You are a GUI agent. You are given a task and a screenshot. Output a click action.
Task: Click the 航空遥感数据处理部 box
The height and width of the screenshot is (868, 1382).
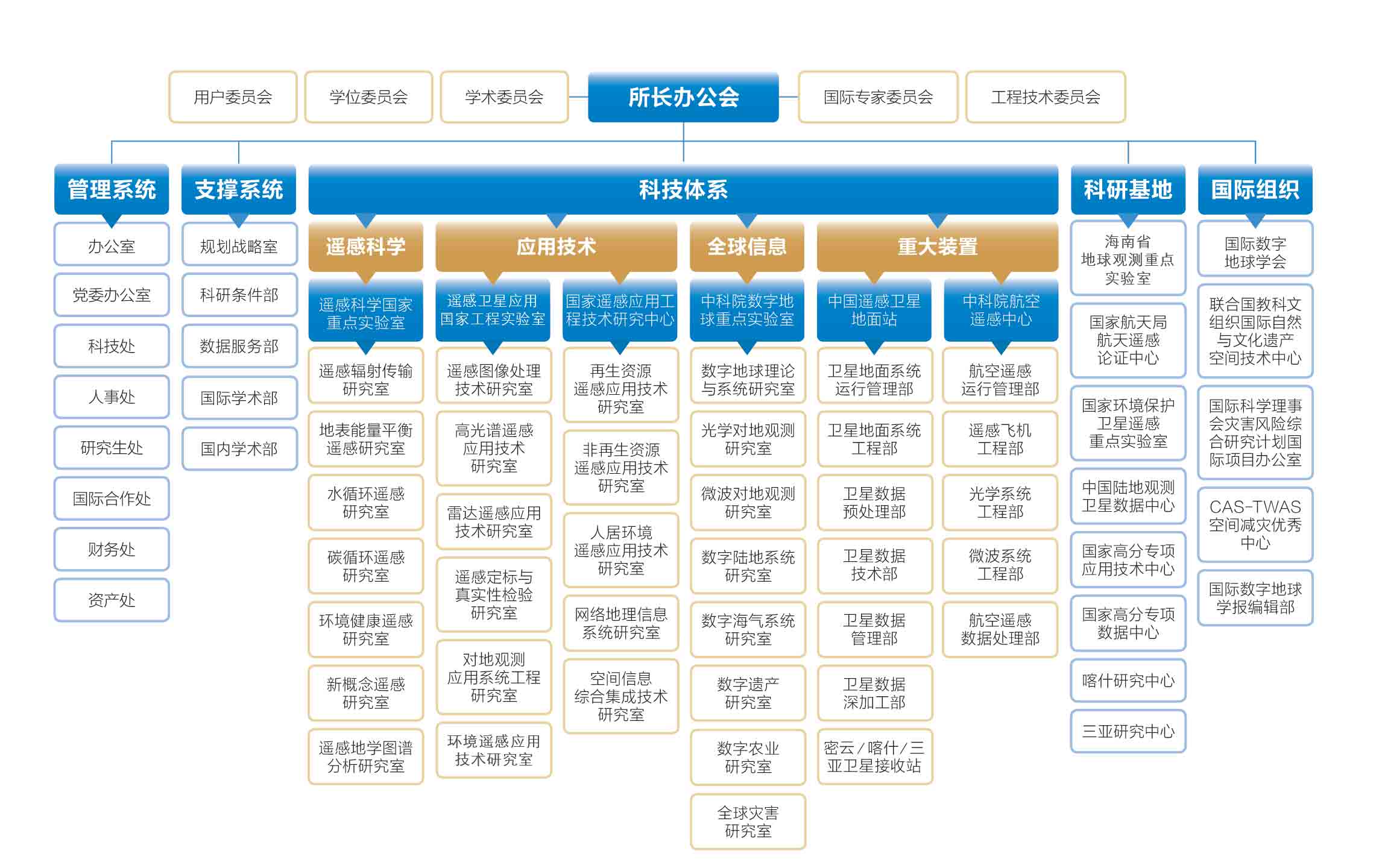tap(1000, 629)
